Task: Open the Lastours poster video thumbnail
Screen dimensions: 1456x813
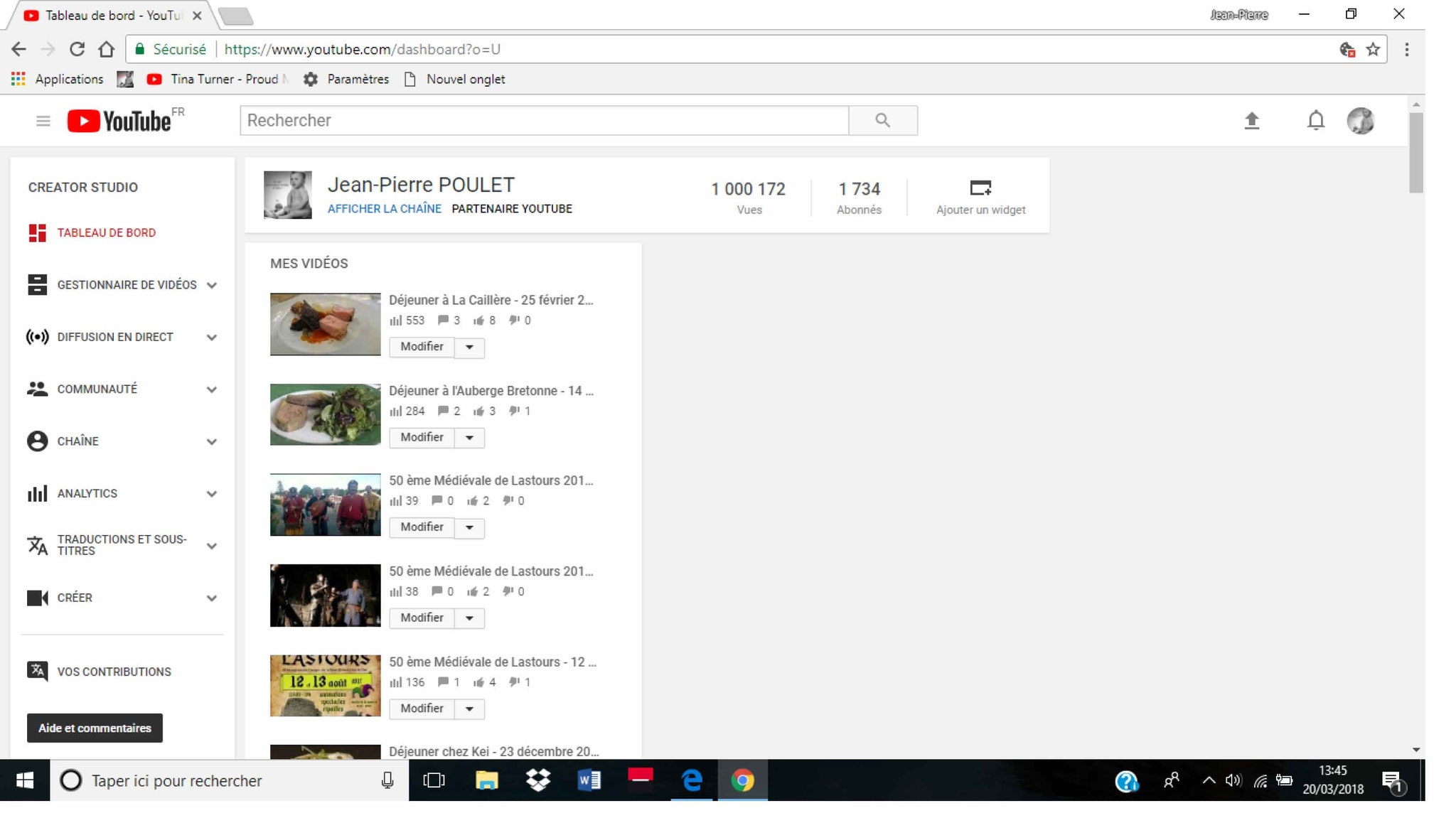Action: coord(325,686)
